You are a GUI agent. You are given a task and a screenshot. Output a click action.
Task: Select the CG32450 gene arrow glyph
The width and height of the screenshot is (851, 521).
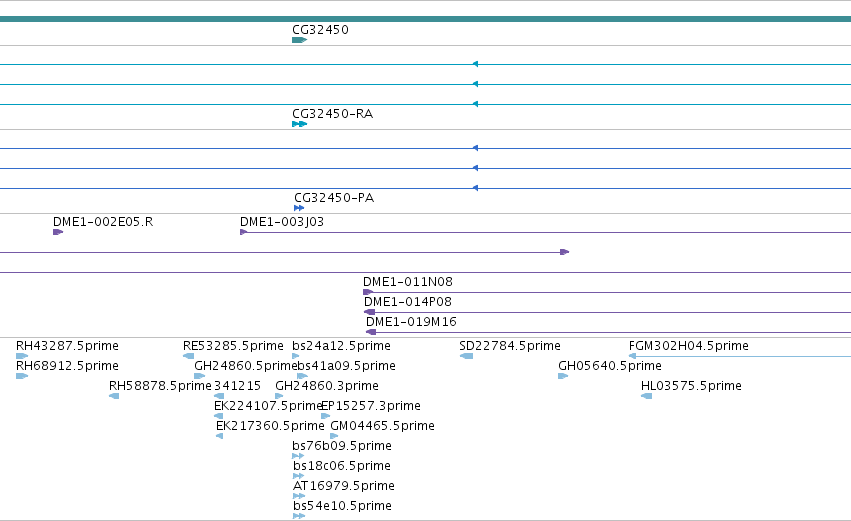click(300, 40)
